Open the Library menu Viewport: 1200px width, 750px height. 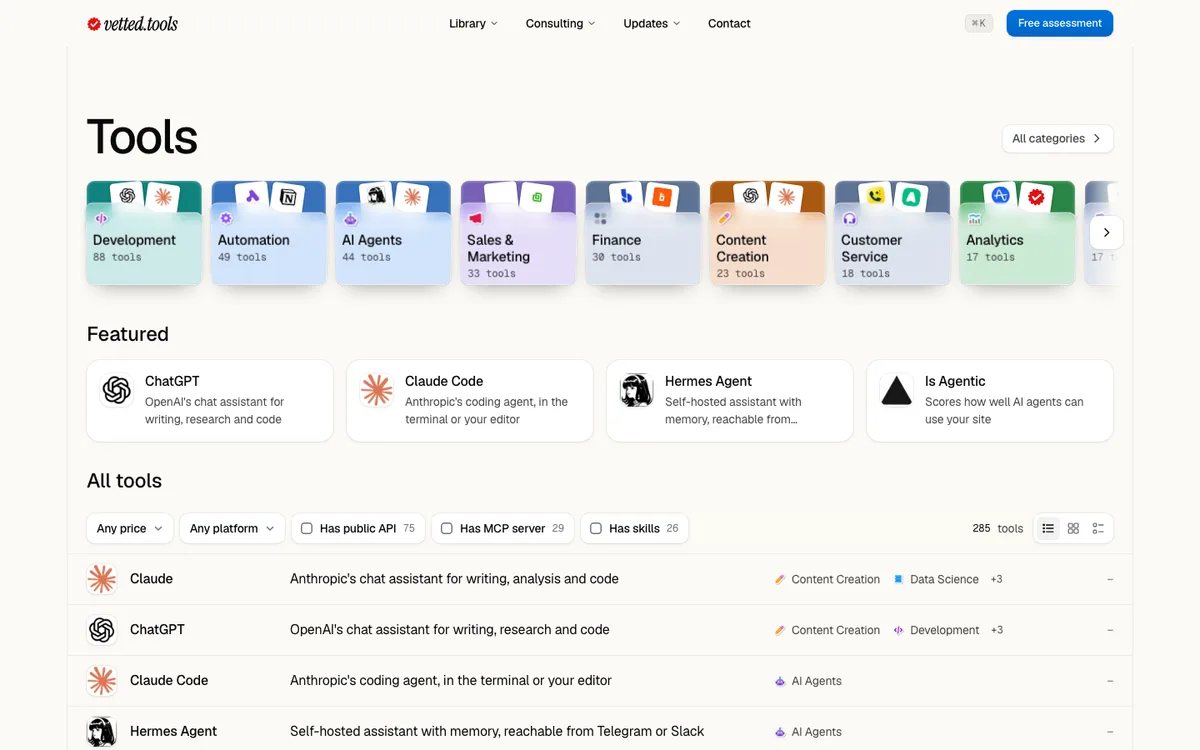click(x=473, y=23)
